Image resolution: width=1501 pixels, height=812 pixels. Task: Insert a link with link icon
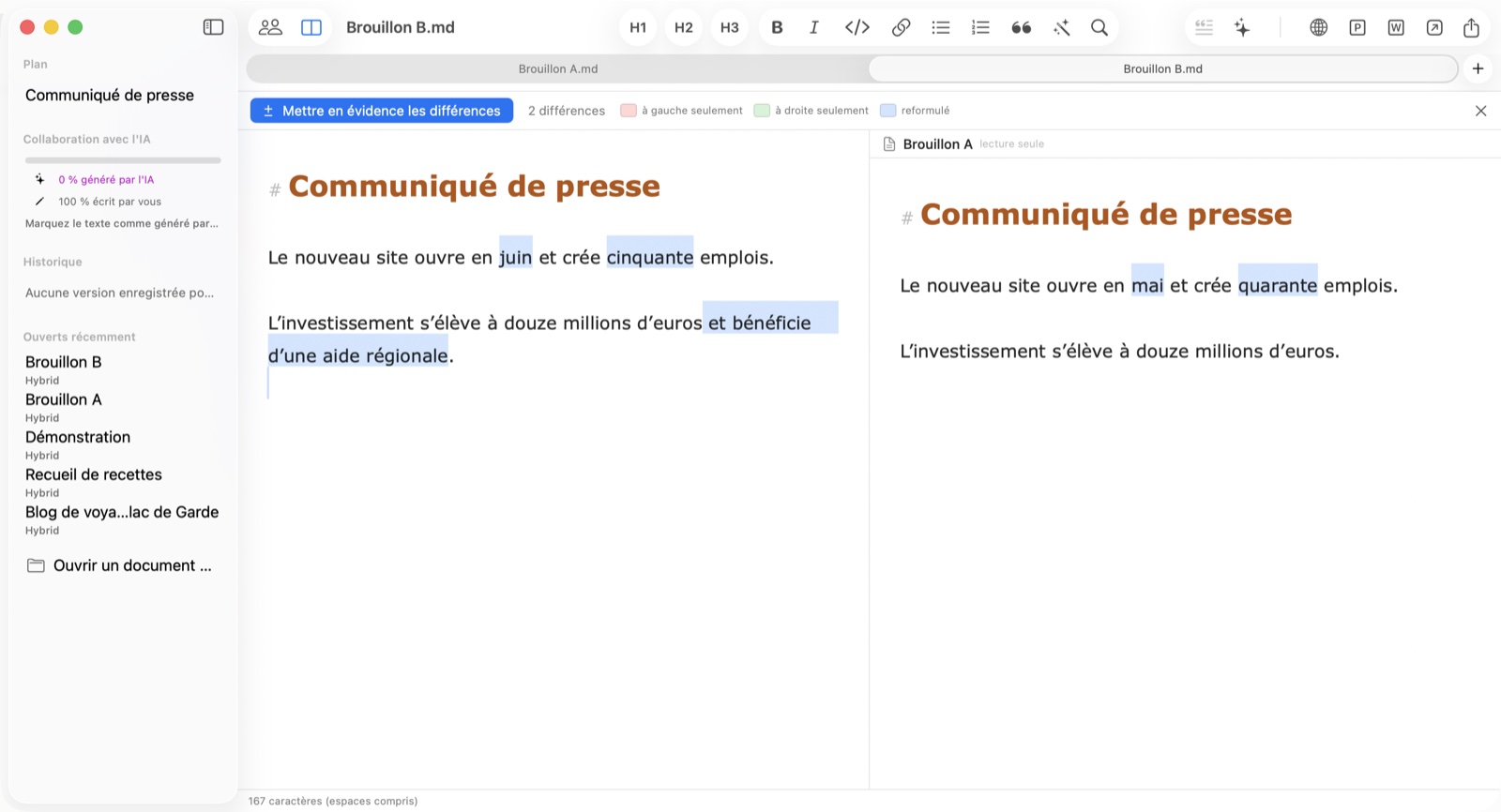(901, 27)
